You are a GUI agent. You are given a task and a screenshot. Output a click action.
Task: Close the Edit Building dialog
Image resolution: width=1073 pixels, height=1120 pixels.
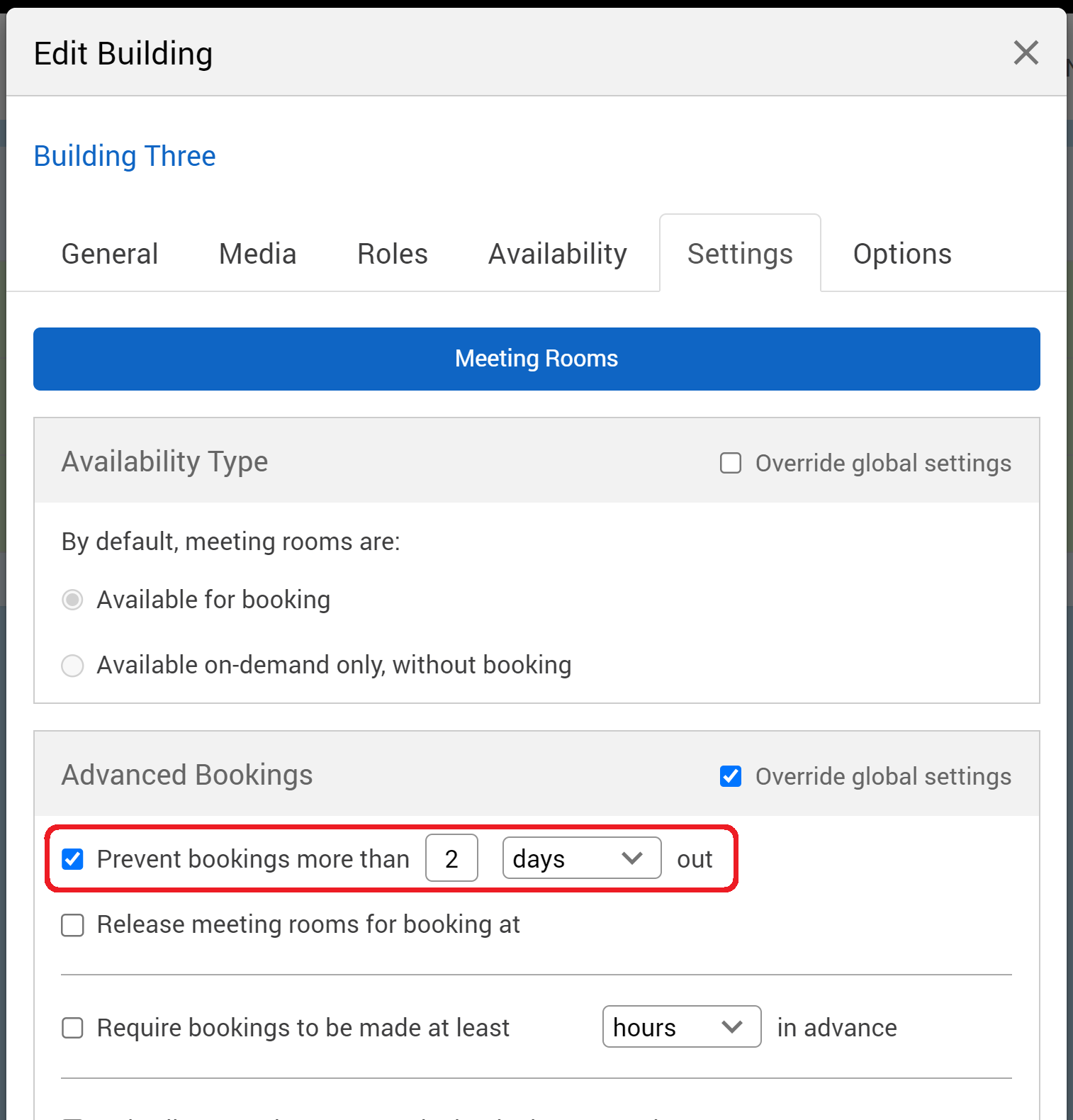tap(1026, 52)
